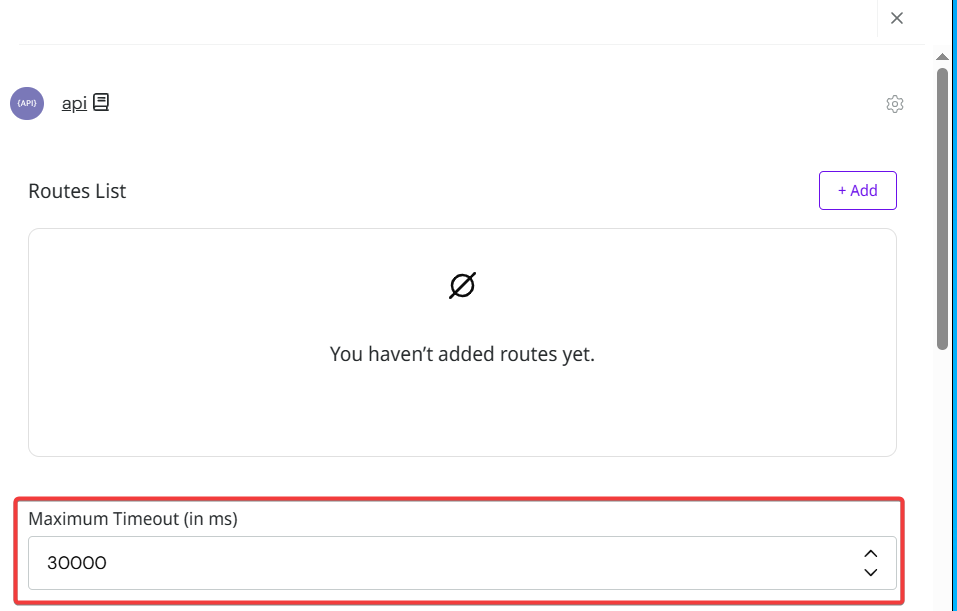
Task: Click the scrollbar track below the thumb
Action: click(942, 480)
